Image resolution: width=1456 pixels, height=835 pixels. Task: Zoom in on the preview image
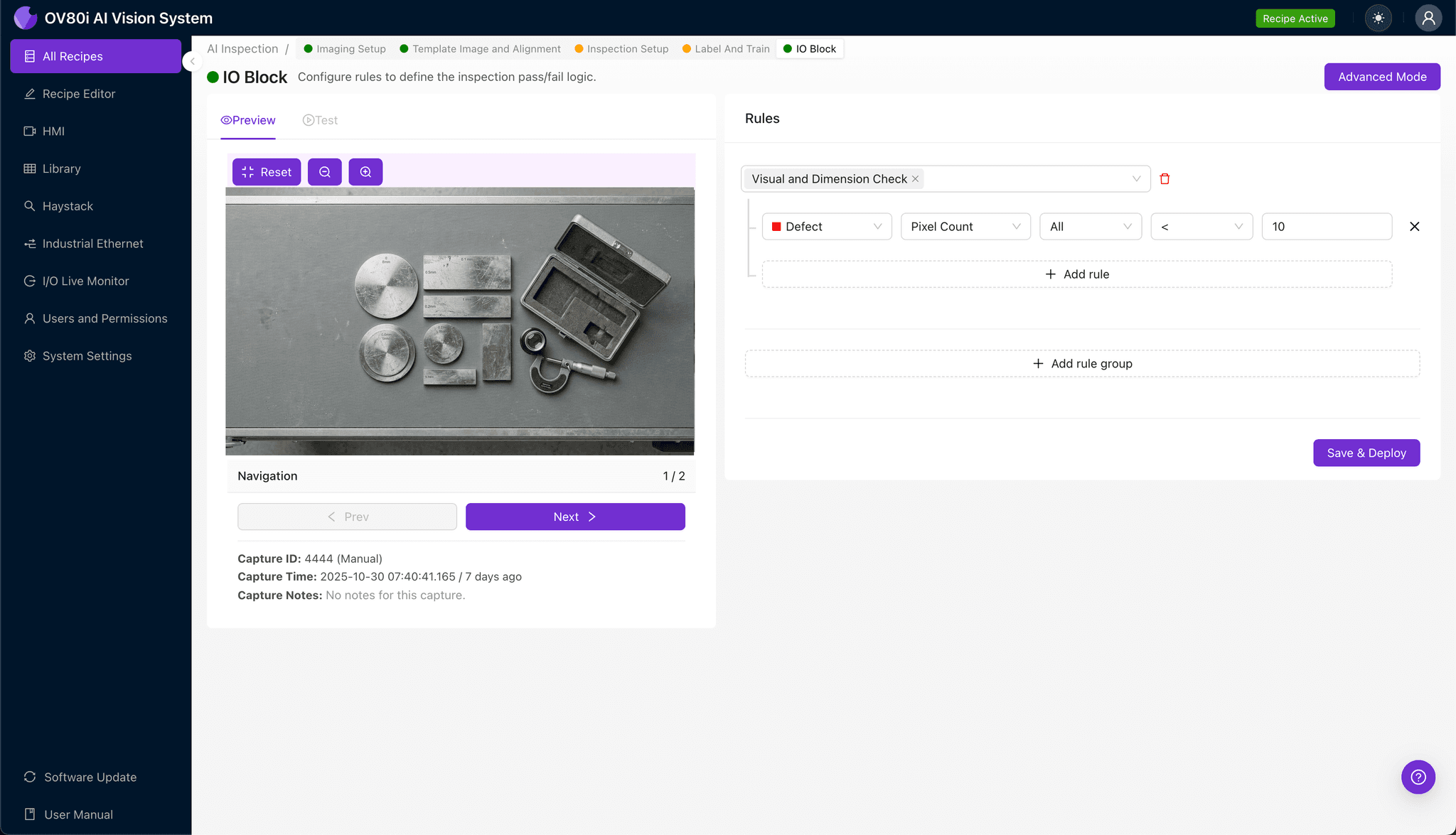365,172
